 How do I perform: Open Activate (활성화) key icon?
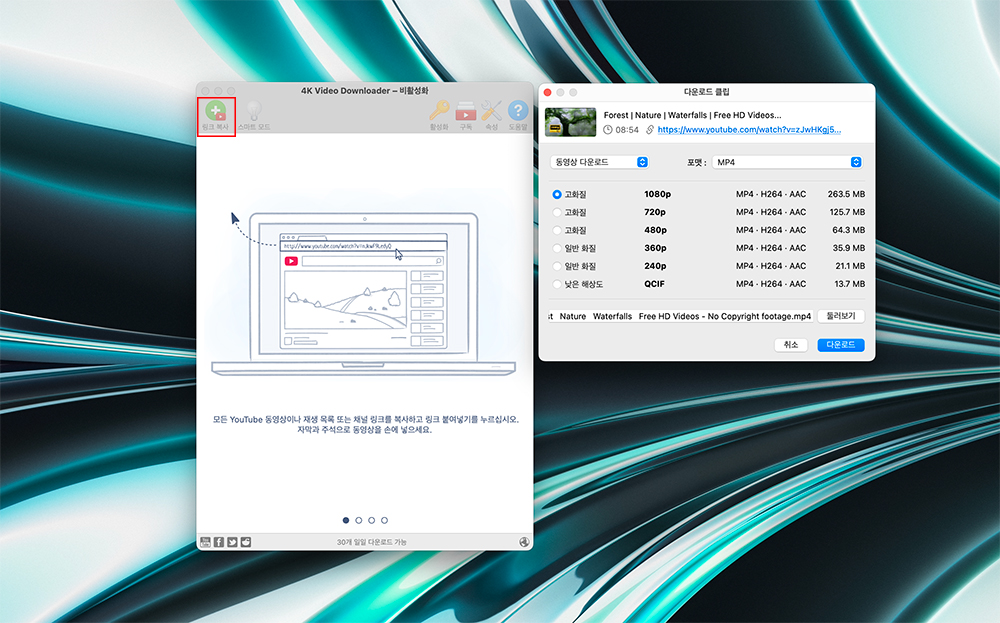[439, 110]
